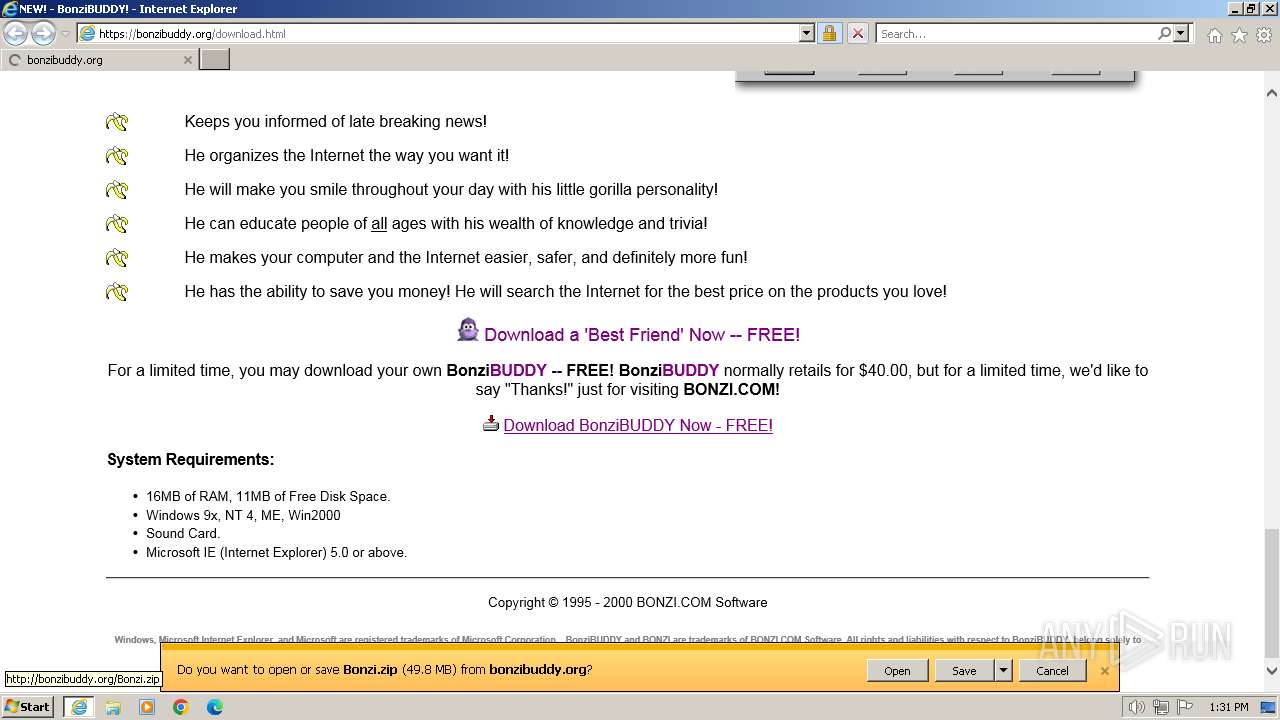Click '16MB of RAM, 11MB of Free Disk Space.' text
Viewport: 1280px width, 720px height.
(268, 496)
